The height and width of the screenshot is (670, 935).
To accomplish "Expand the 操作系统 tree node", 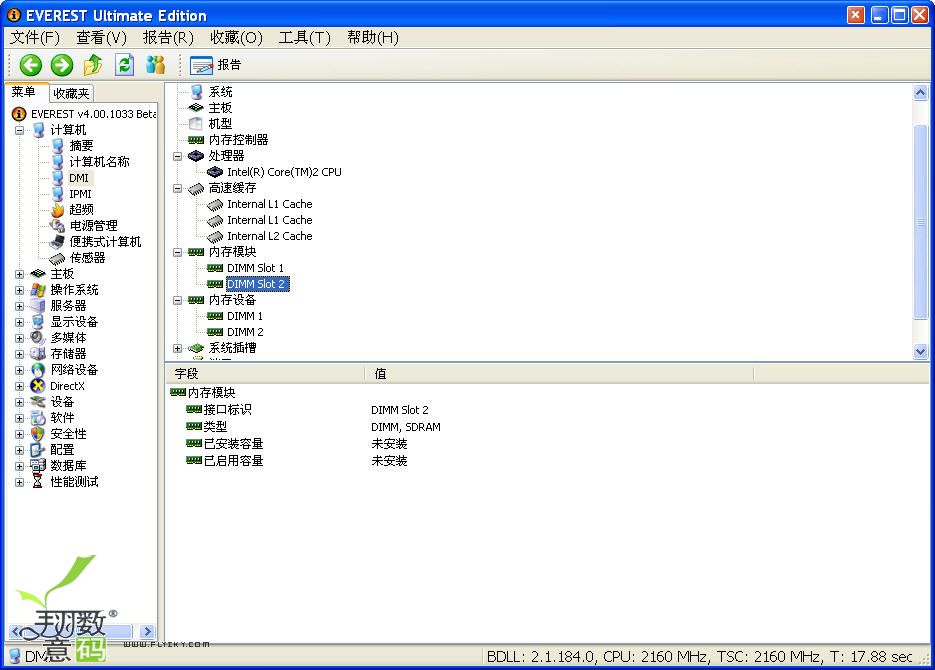I will click(x=20, y=290).
